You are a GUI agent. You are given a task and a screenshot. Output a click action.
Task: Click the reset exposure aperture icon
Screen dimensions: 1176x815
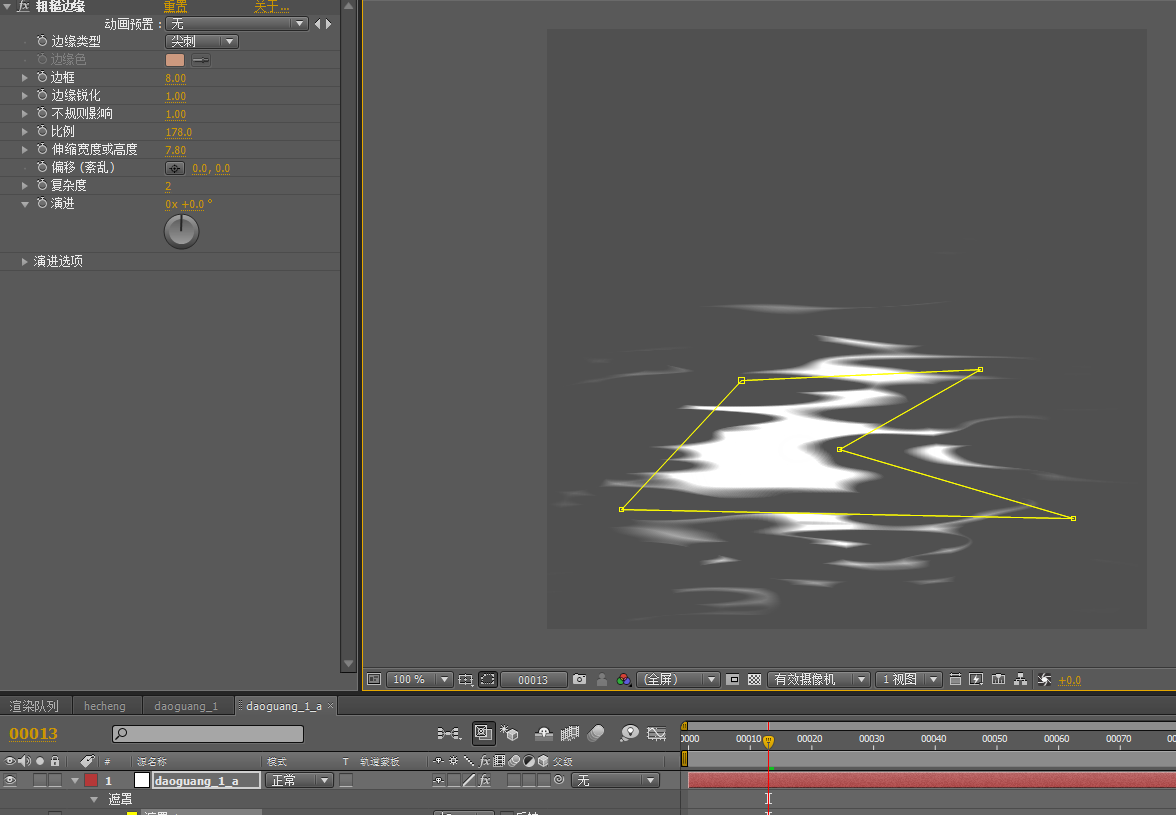[1044, 679]
